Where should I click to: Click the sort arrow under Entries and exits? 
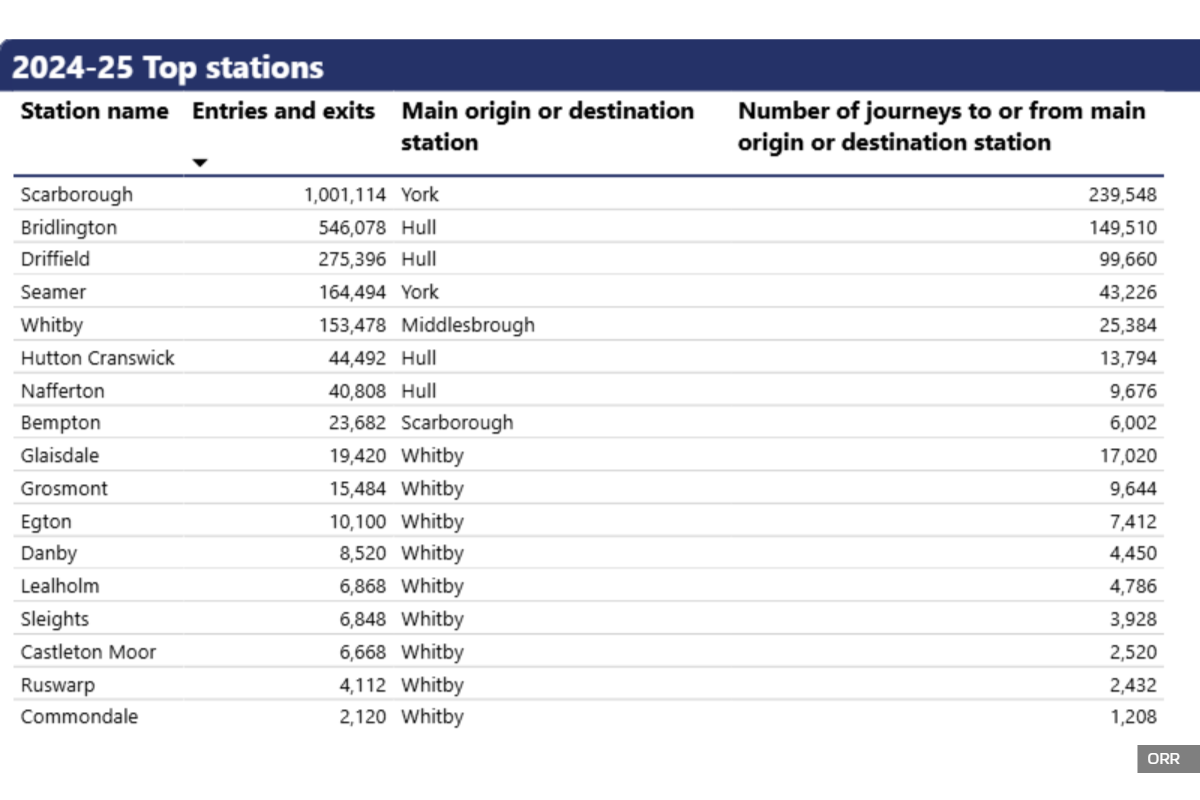[200, 163]
